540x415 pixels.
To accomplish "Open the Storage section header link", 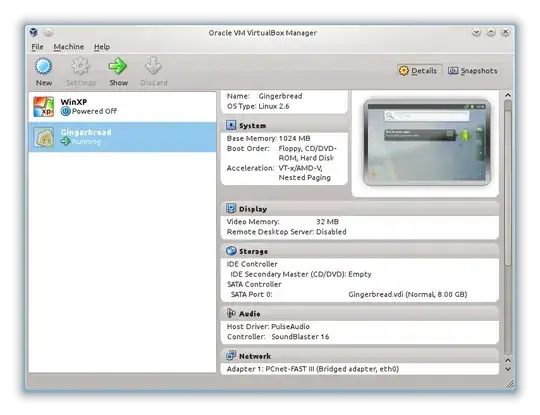I will (x=253, y=251).
